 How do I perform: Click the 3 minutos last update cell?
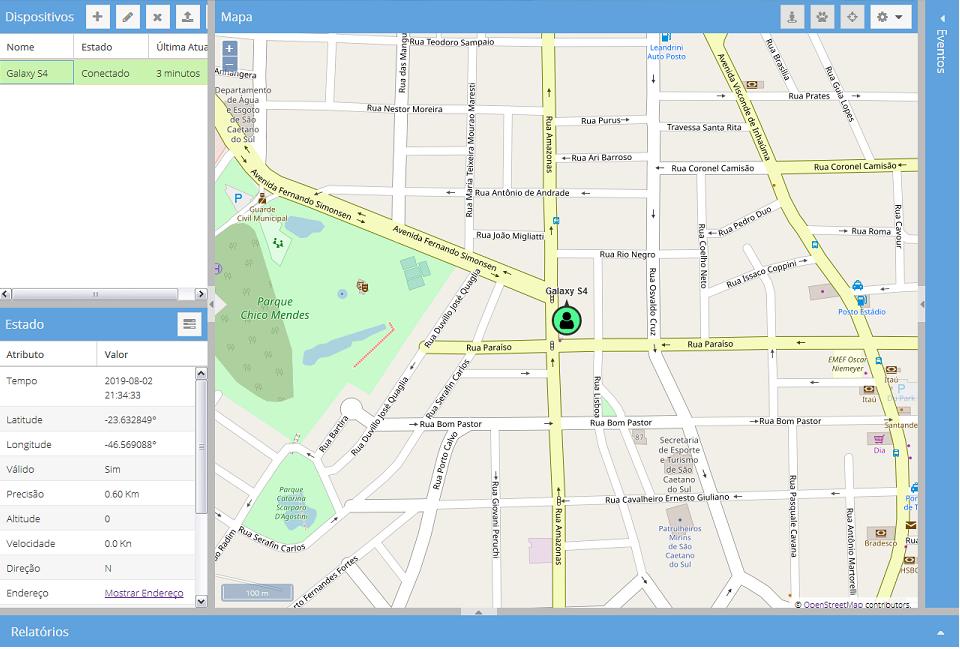pos(178,73)
